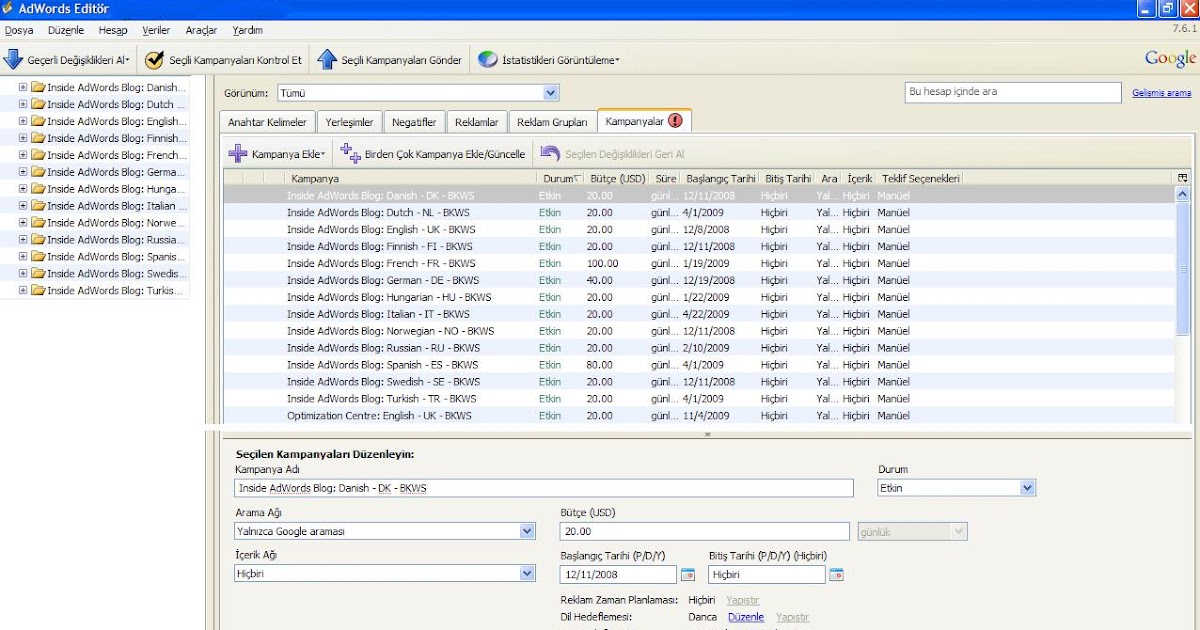Screen dimensions: 1200x630
Task: Select the row Optimization Centre: English - UK - BKWS
Action: [x=699, y=415]
